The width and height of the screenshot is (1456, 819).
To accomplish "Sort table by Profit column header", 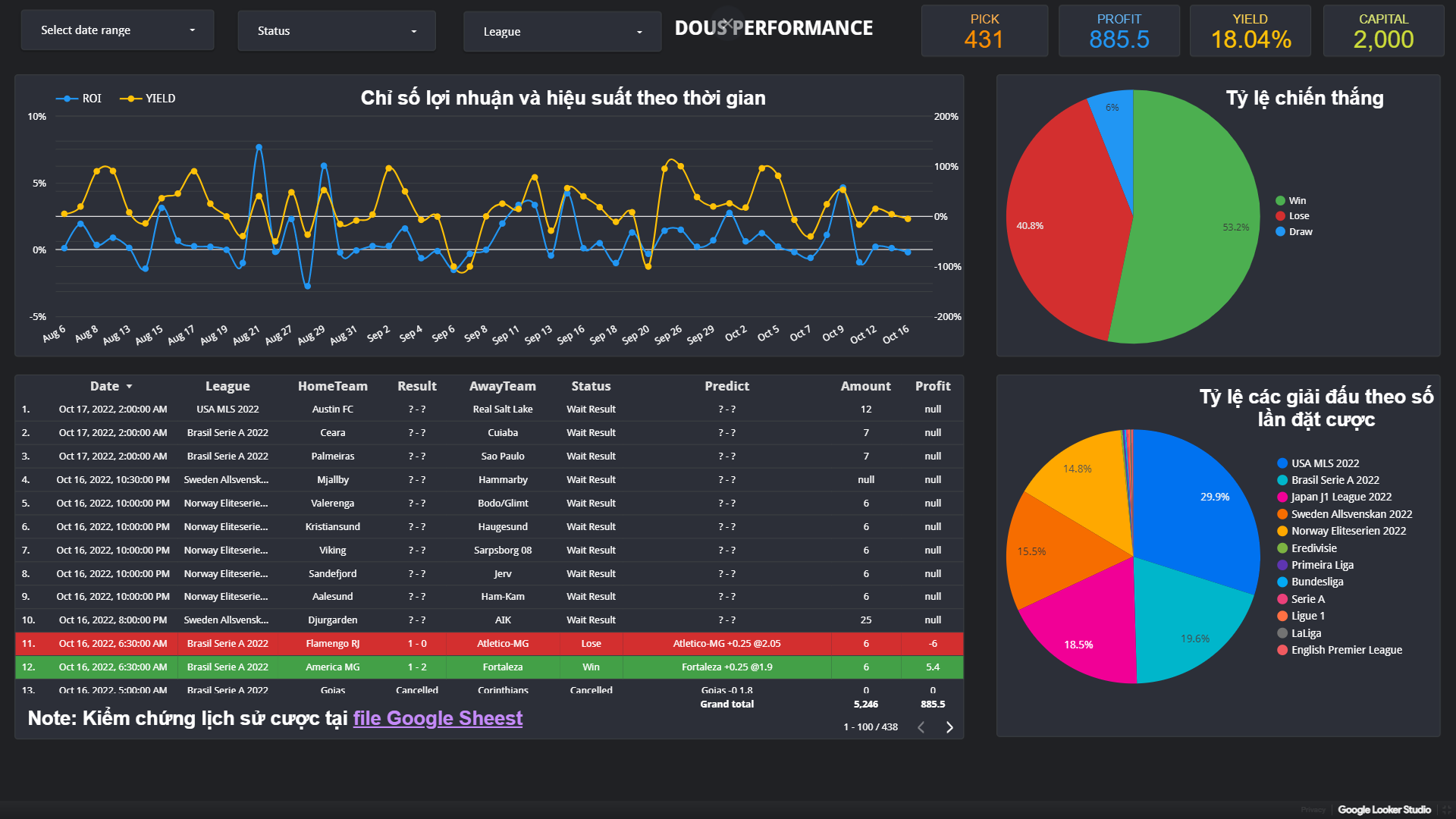I will 932,386.
